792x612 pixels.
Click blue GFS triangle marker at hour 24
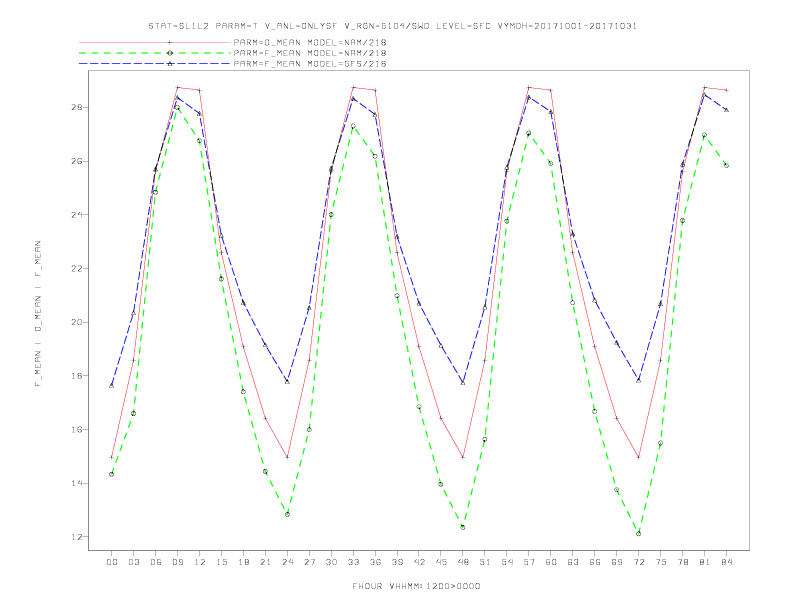287,382
